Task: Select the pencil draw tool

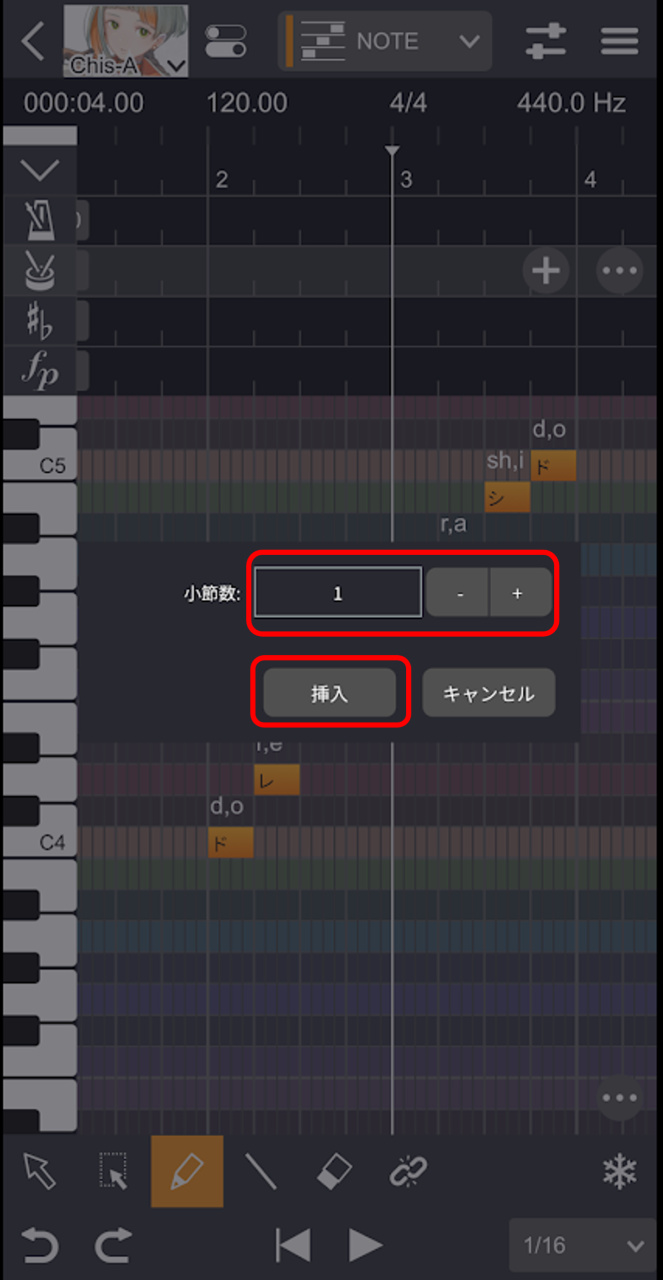Action: pyautogui.click(x=187, y=1171)
